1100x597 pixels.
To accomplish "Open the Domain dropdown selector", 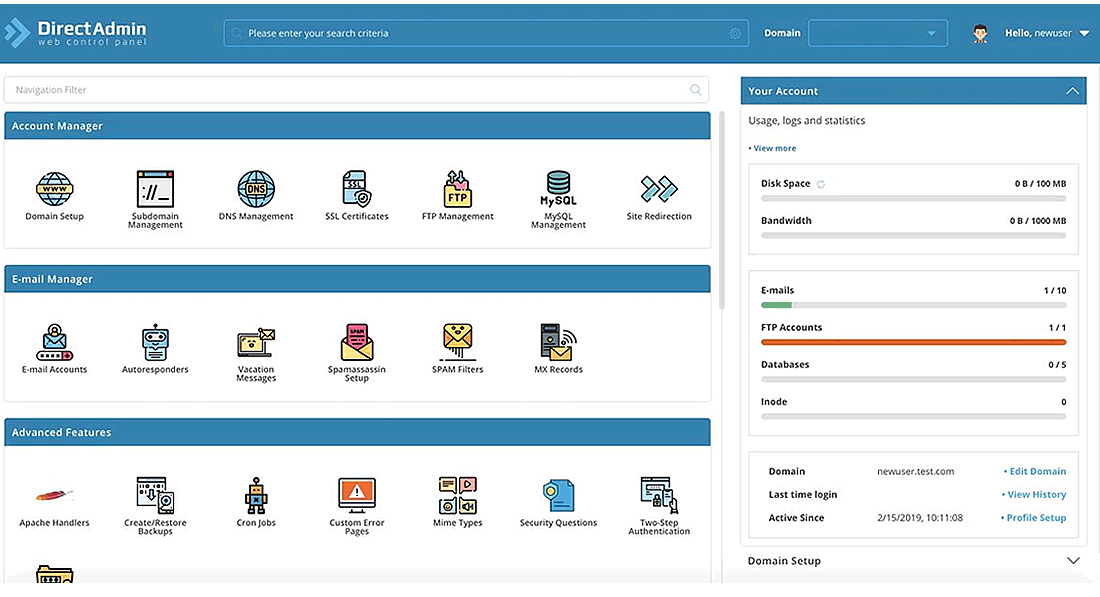I will point(878,33).
